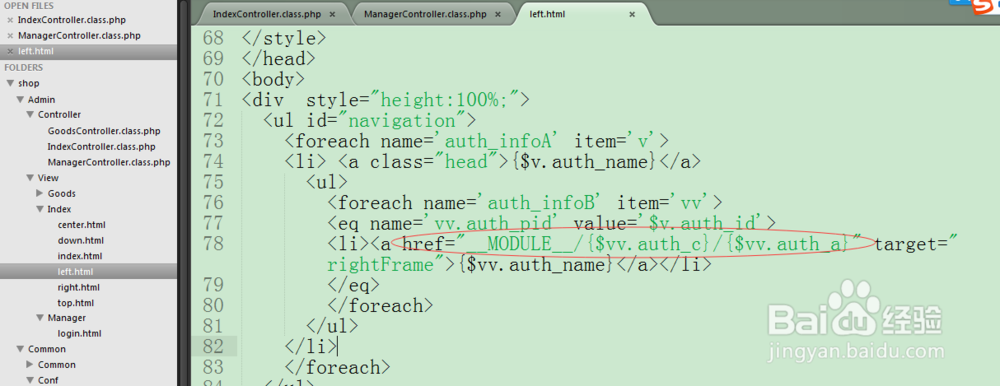Expand the nested Common subfolder

(x=31, y=365)
